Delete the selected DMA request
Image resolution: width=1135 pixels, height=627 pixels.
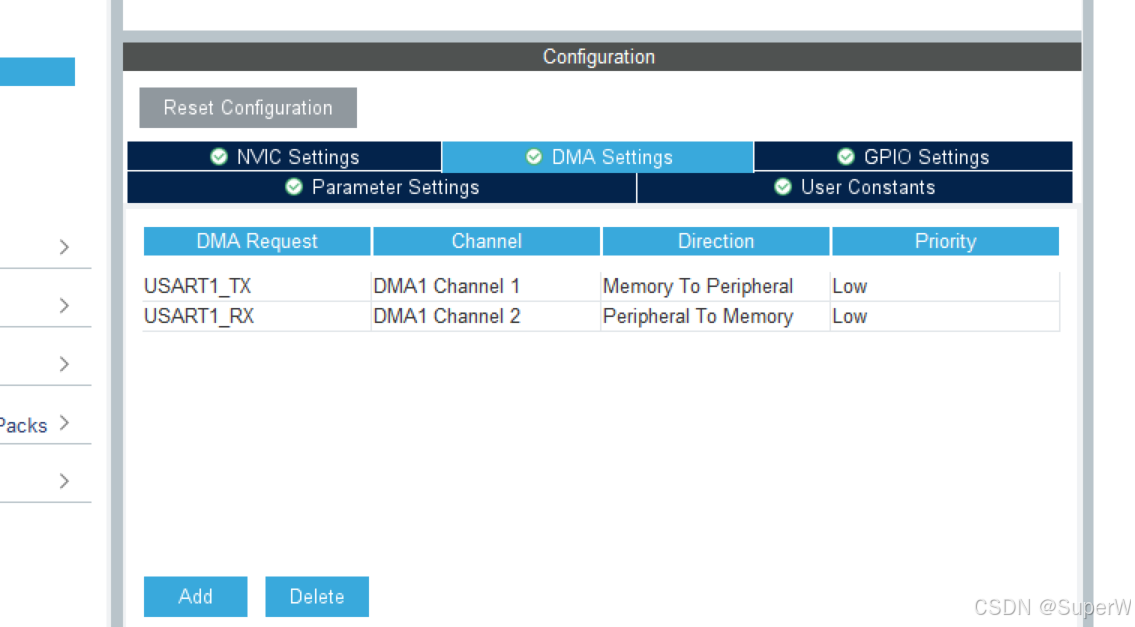point(317,597)
